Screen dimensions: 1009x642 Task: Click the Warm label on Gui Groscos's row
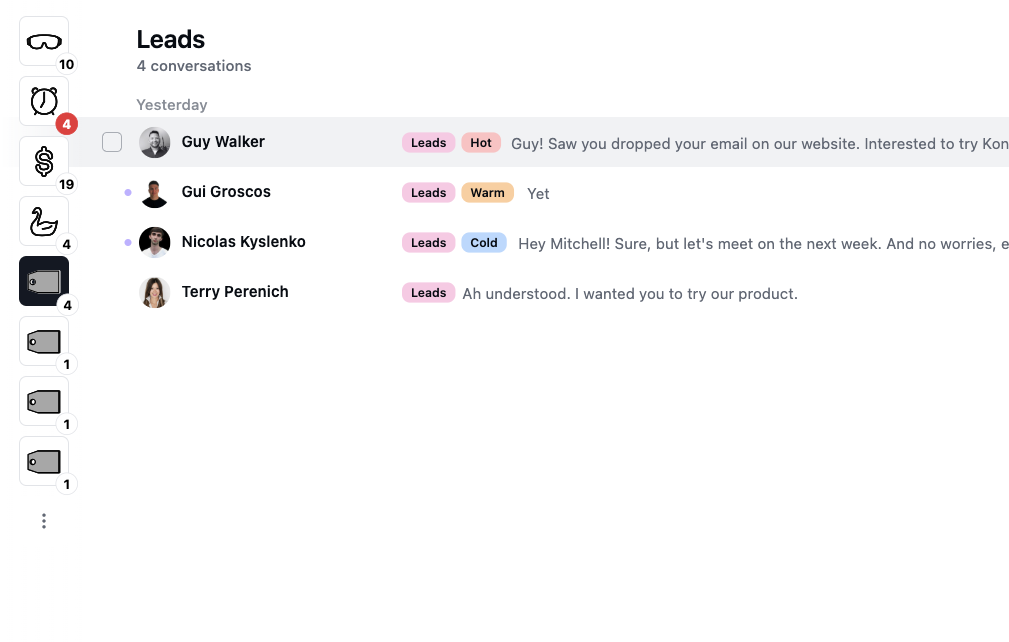pos(487,193)
